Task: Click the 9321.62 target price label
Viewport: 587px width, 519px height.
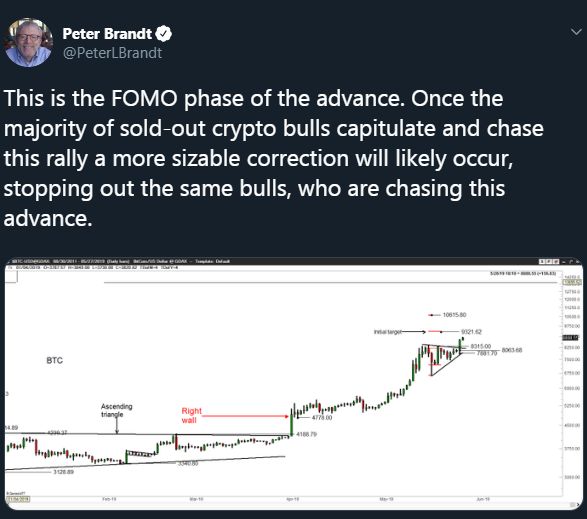Action: [471, 331]
